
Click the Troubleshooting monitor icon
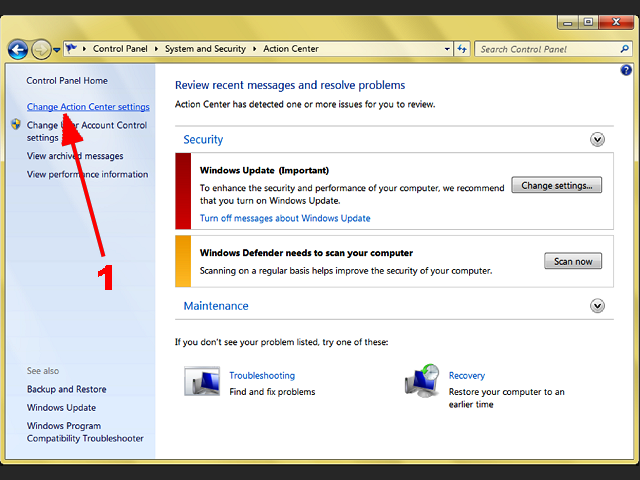click(x=202, y=381)
